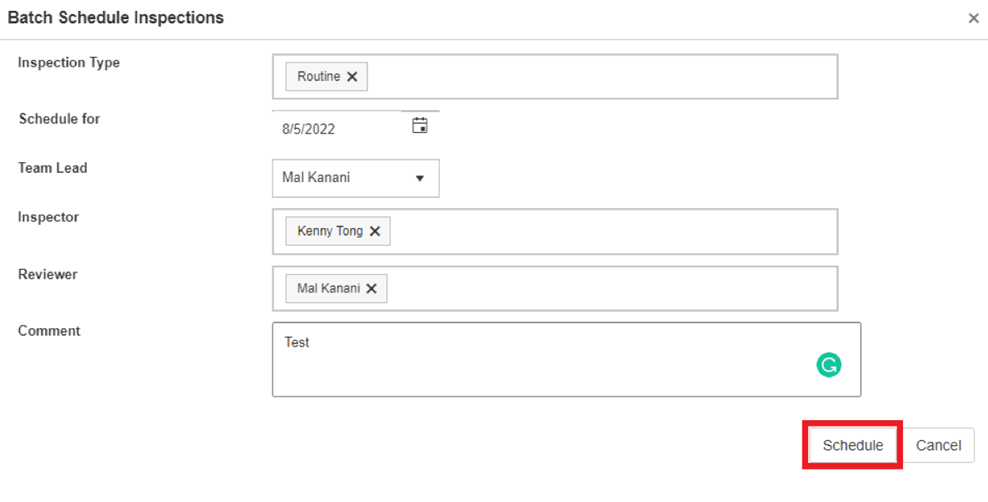Remove Kenny Tong from Inspector field
988x502 pixels.
click(375, 231)
